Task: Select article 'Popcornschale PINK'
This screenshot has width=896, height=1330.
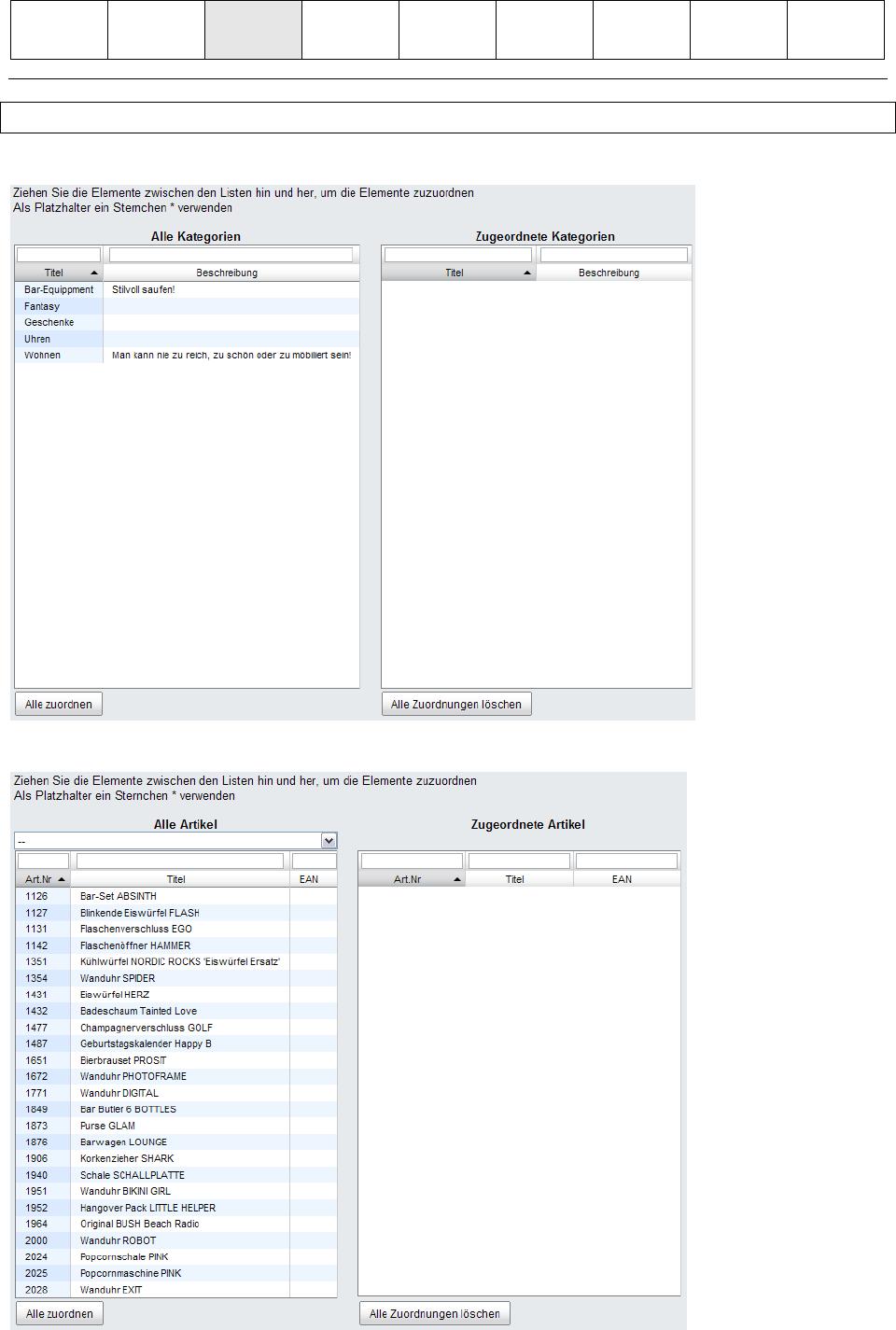Action: pos(176,1256)
